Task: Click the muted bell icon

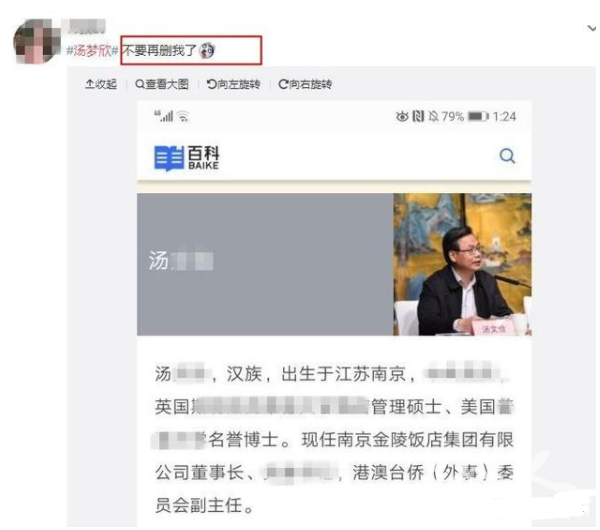Action: click(x=433, y=116)
